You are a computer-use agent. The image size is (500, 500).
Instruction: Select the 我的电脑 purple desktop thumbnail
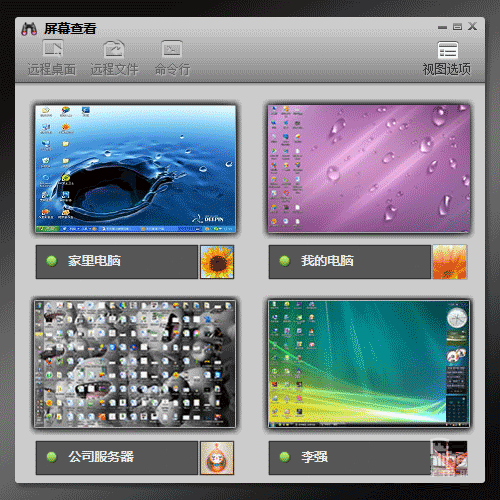369,169
